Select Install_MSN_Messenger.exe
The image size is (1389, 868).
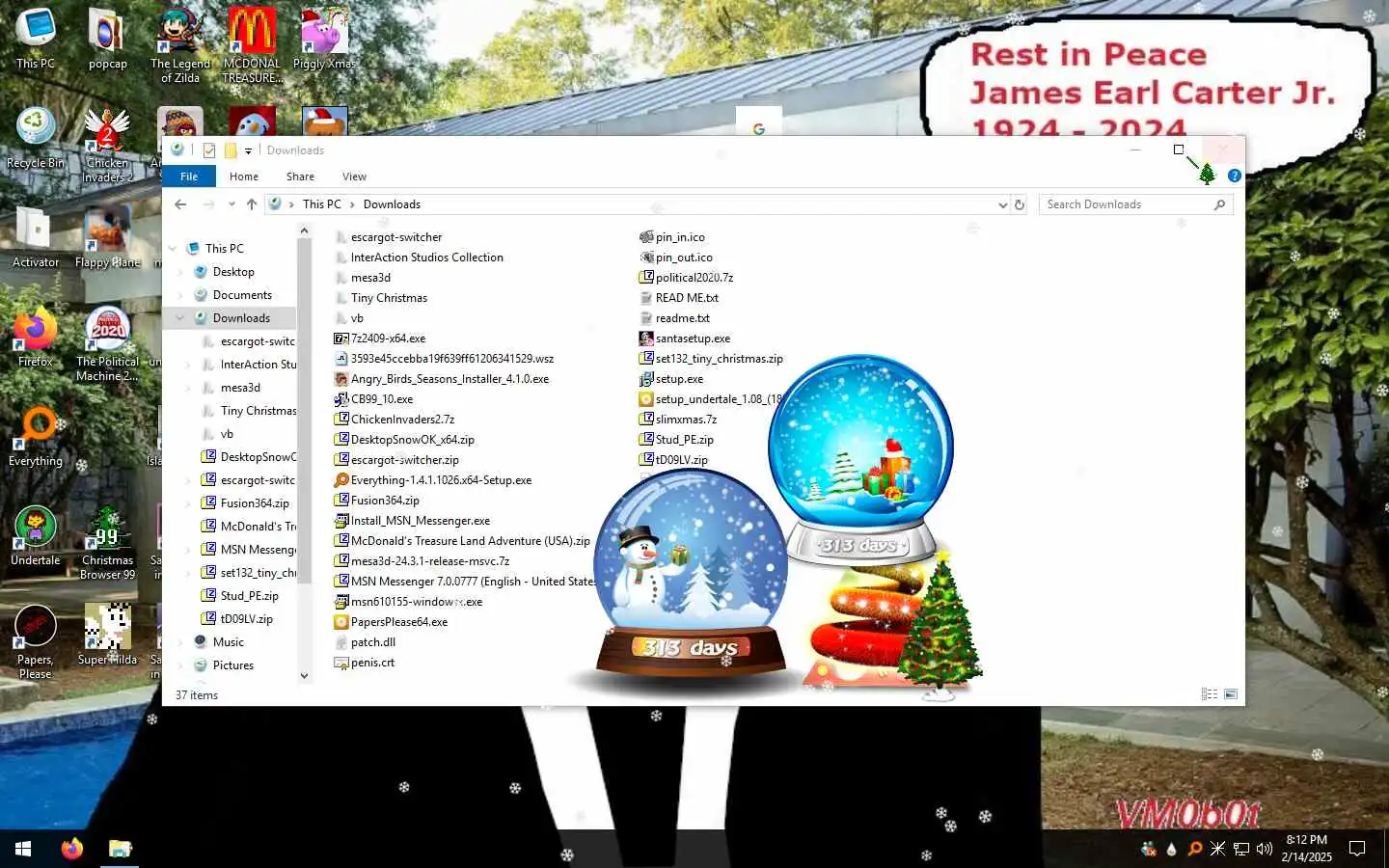pyautogui.click(x=412, y=521)
